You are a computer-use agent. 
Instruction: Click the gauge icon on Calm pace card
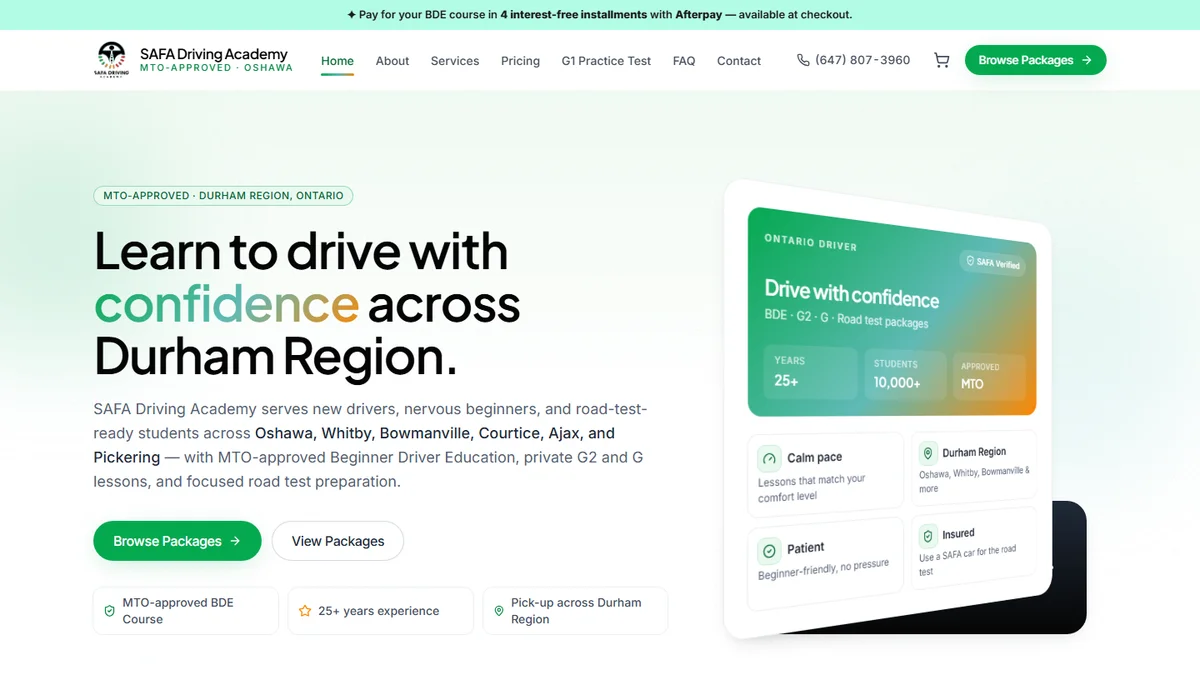pos(769,458)
